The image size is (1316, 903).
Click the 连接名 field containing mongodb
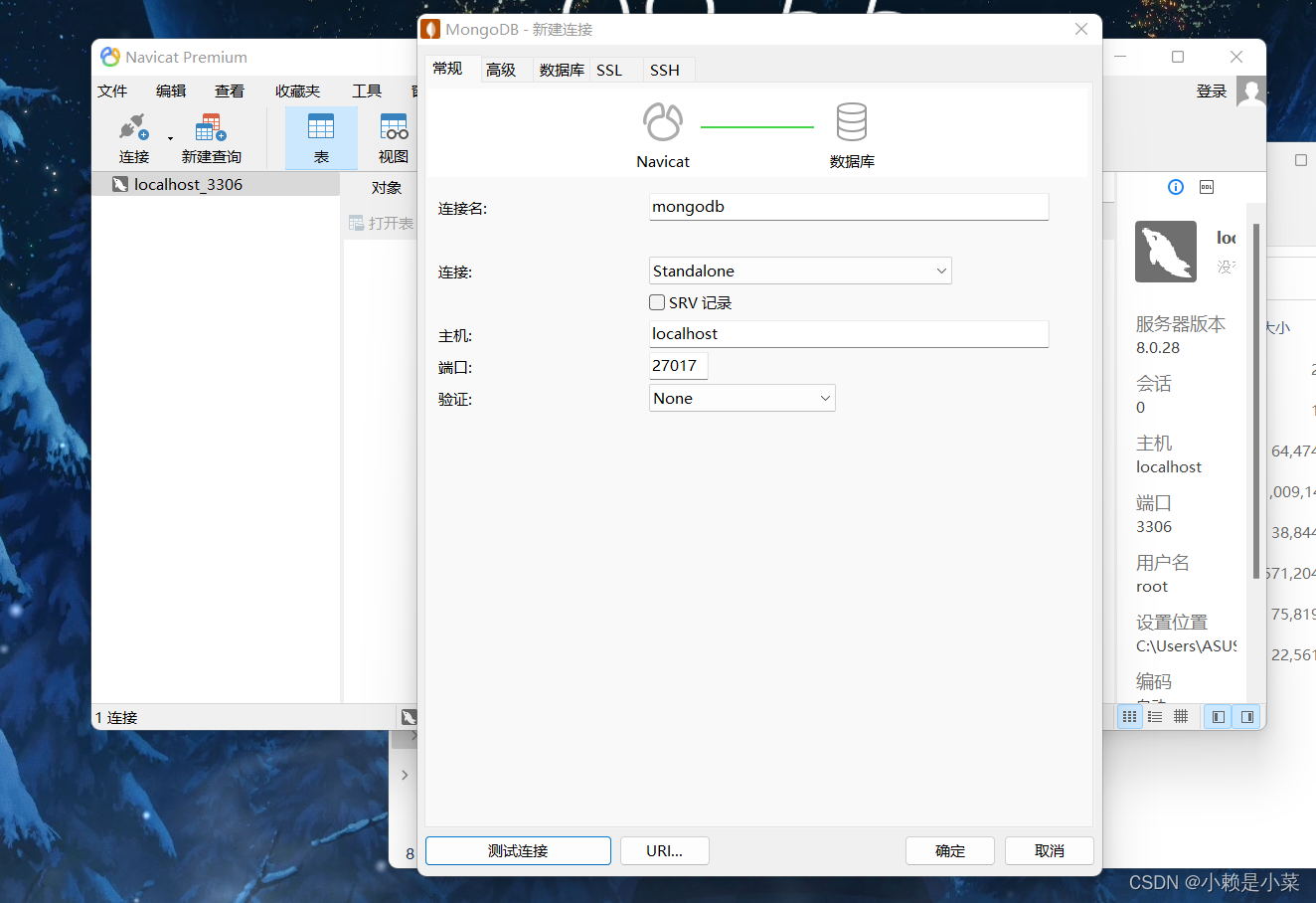[x=849, y=207]
